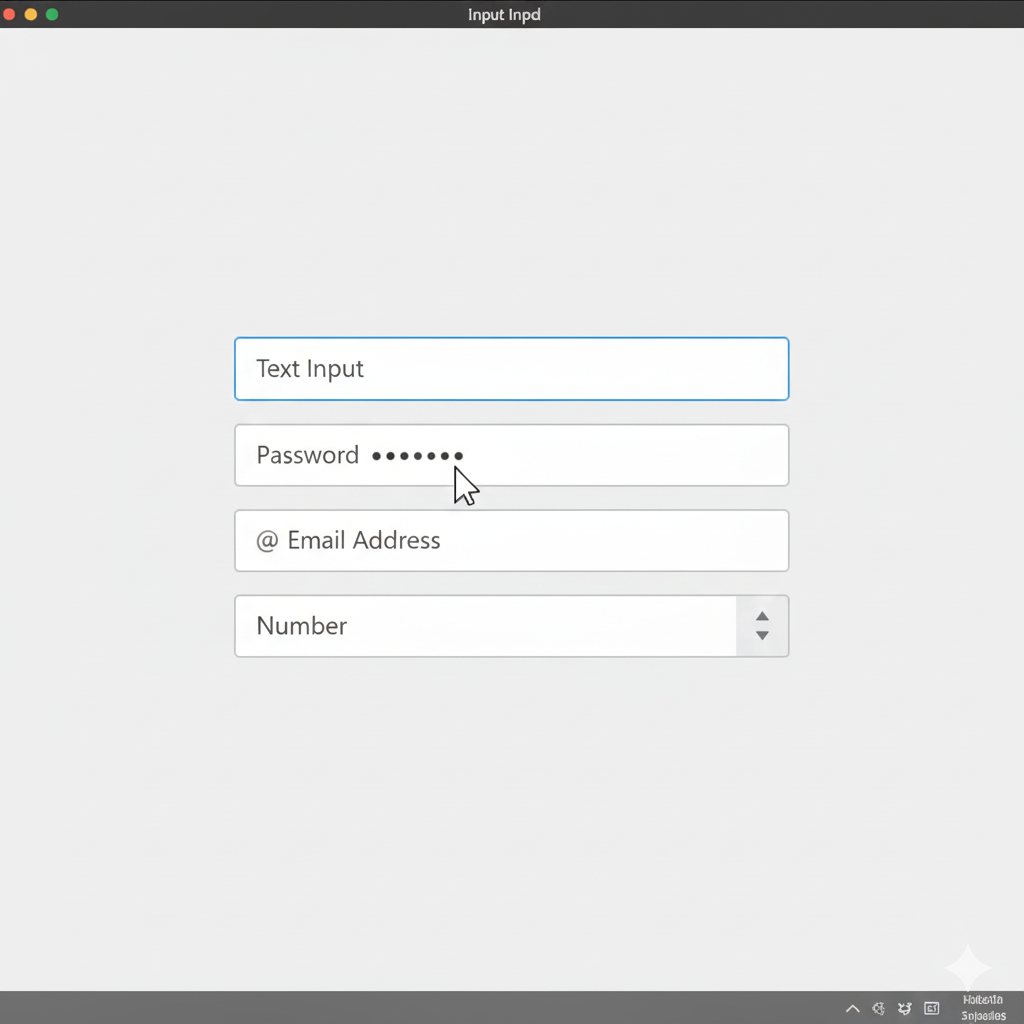Expand hidden tray icons with the chevron

852,1008
